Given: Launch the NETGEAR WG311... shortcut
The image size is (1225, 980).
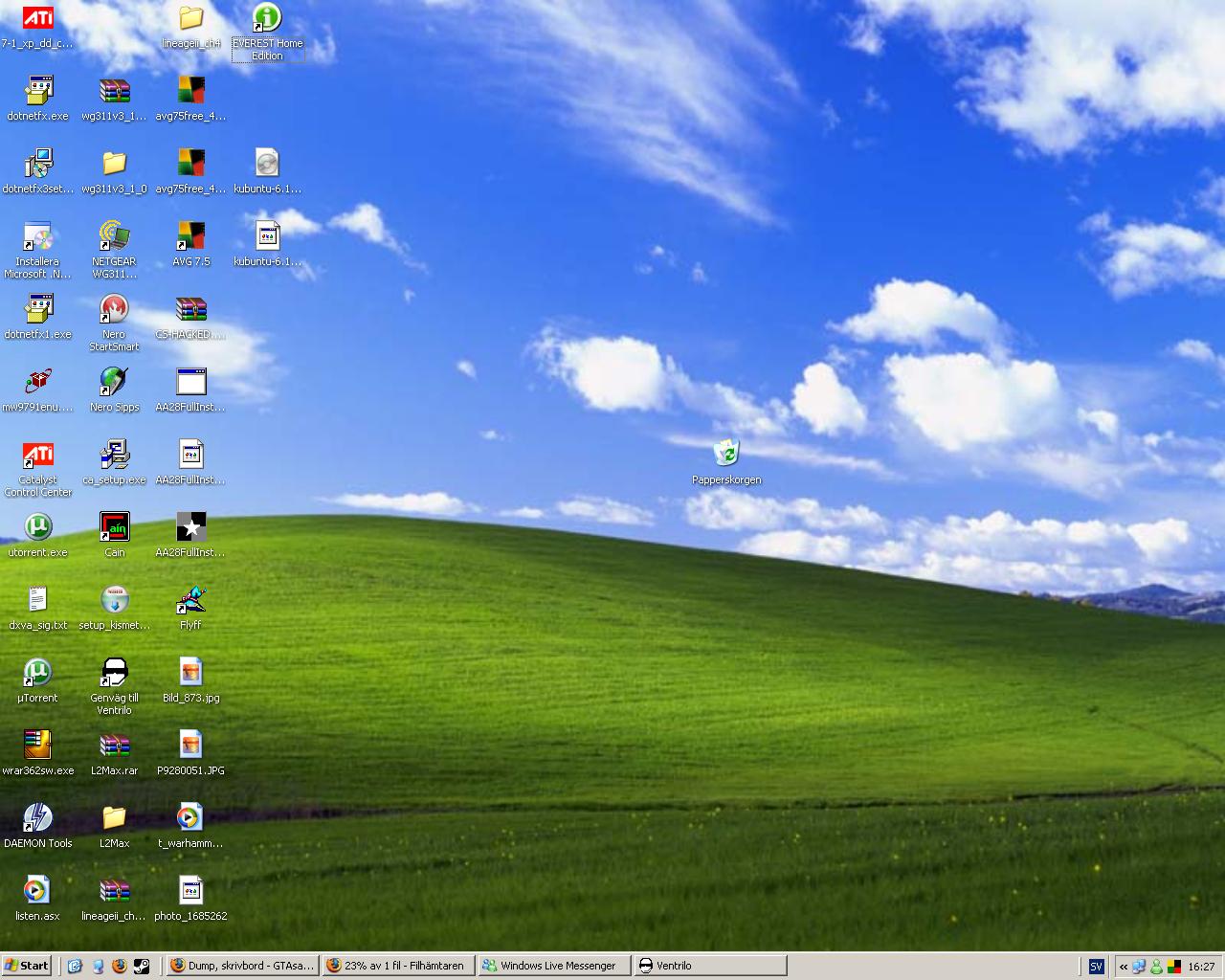Looking at the screenshot, I should (x=115, y=250).
